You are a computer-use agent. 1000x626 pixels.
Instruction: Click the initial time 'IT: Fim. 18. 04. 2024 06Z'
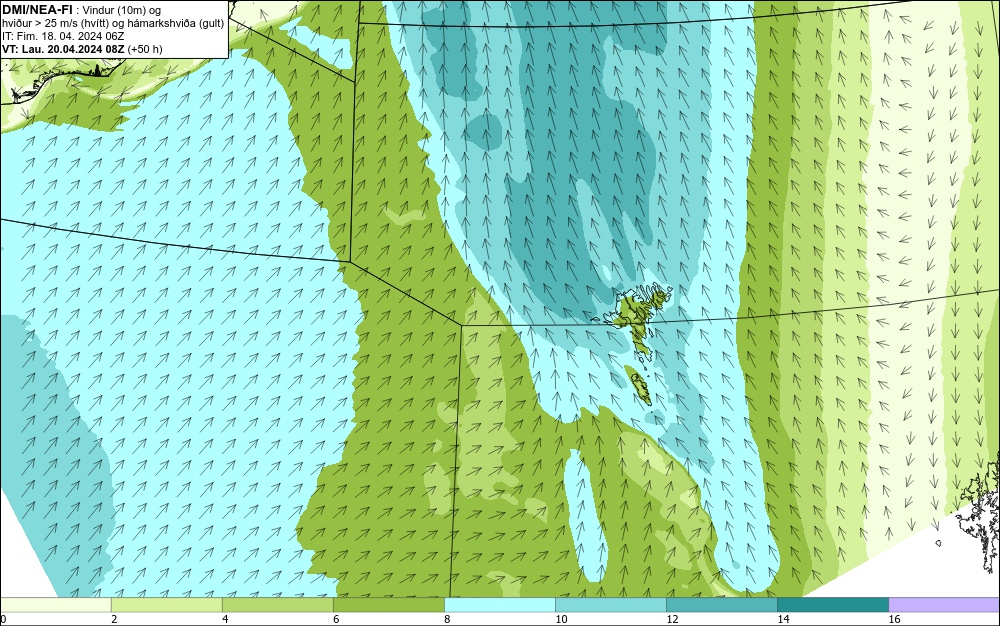coord(62,36)
